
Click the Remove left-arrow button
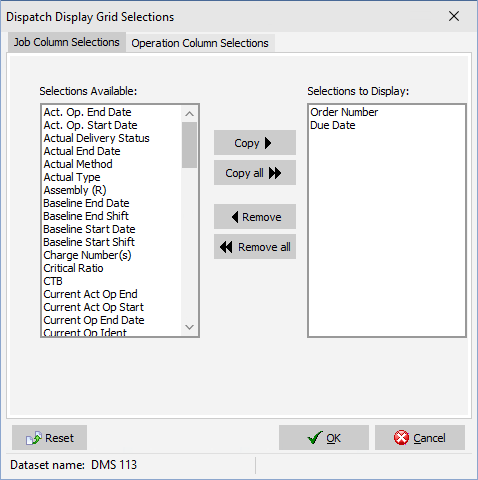[255, 217]
